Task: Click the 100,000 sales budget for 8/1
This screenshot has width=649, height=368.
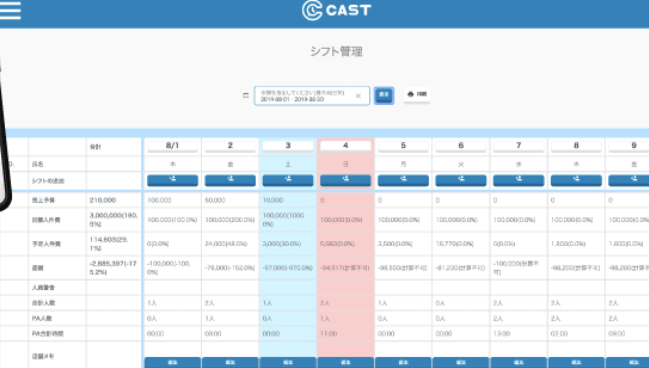Action: 159,200
